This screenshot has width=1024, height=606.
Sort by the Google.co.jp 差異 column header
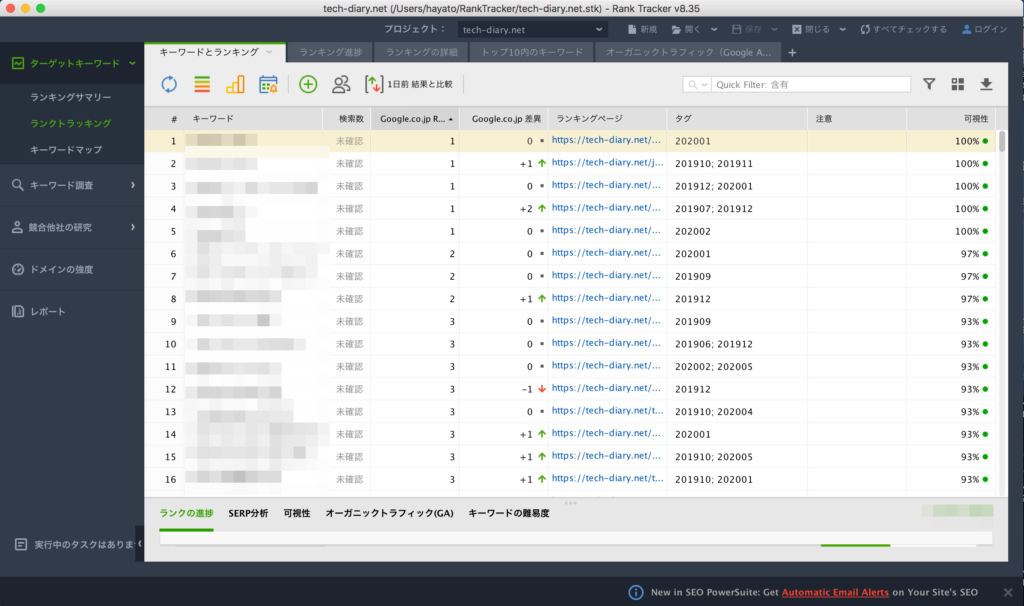[504, 119]
